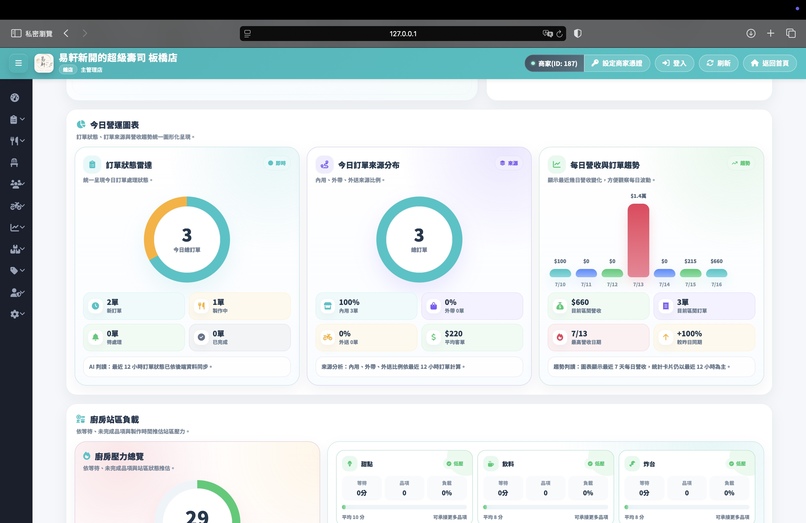806x523 pixels.
Task: Click the 炸台 station 低壓 badge
Action: tap(738, 463)
